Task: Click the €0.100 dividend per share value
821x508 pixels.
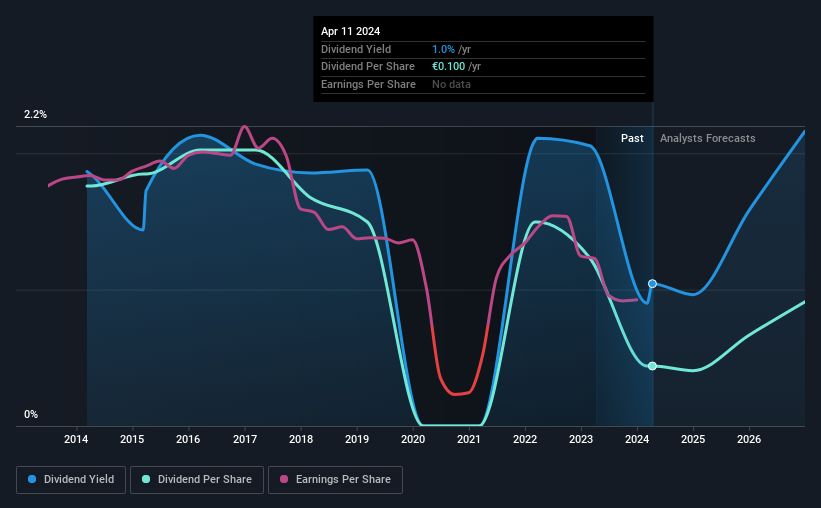Action: pyautogui.click(x=449, y=67)
